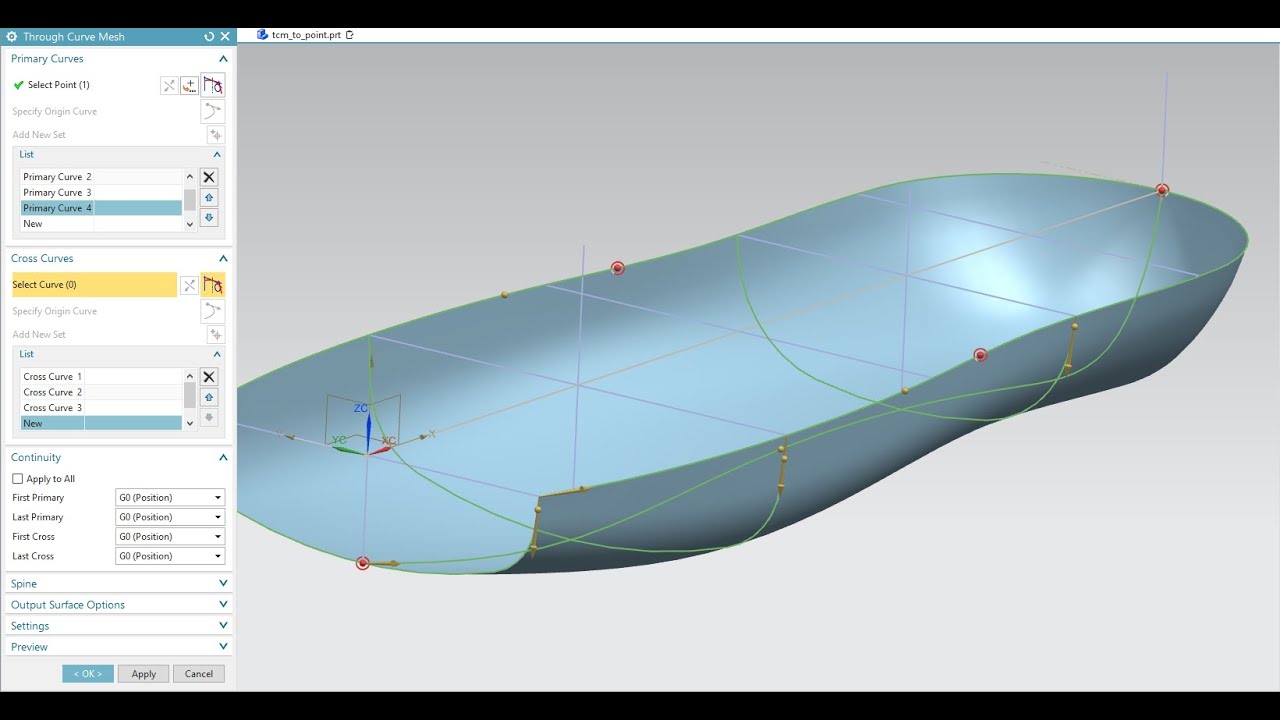The width and height of the screenshot is (1280, 720).
Task: Click the Cancel button
Action: tap(199, 674)
